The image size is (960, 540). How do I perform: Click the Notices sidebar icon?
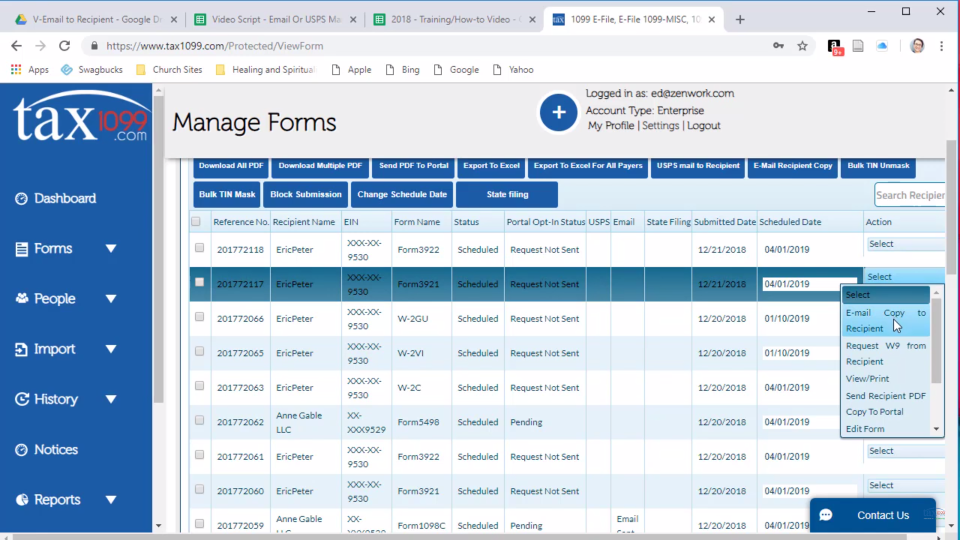[x=21, y=449]
